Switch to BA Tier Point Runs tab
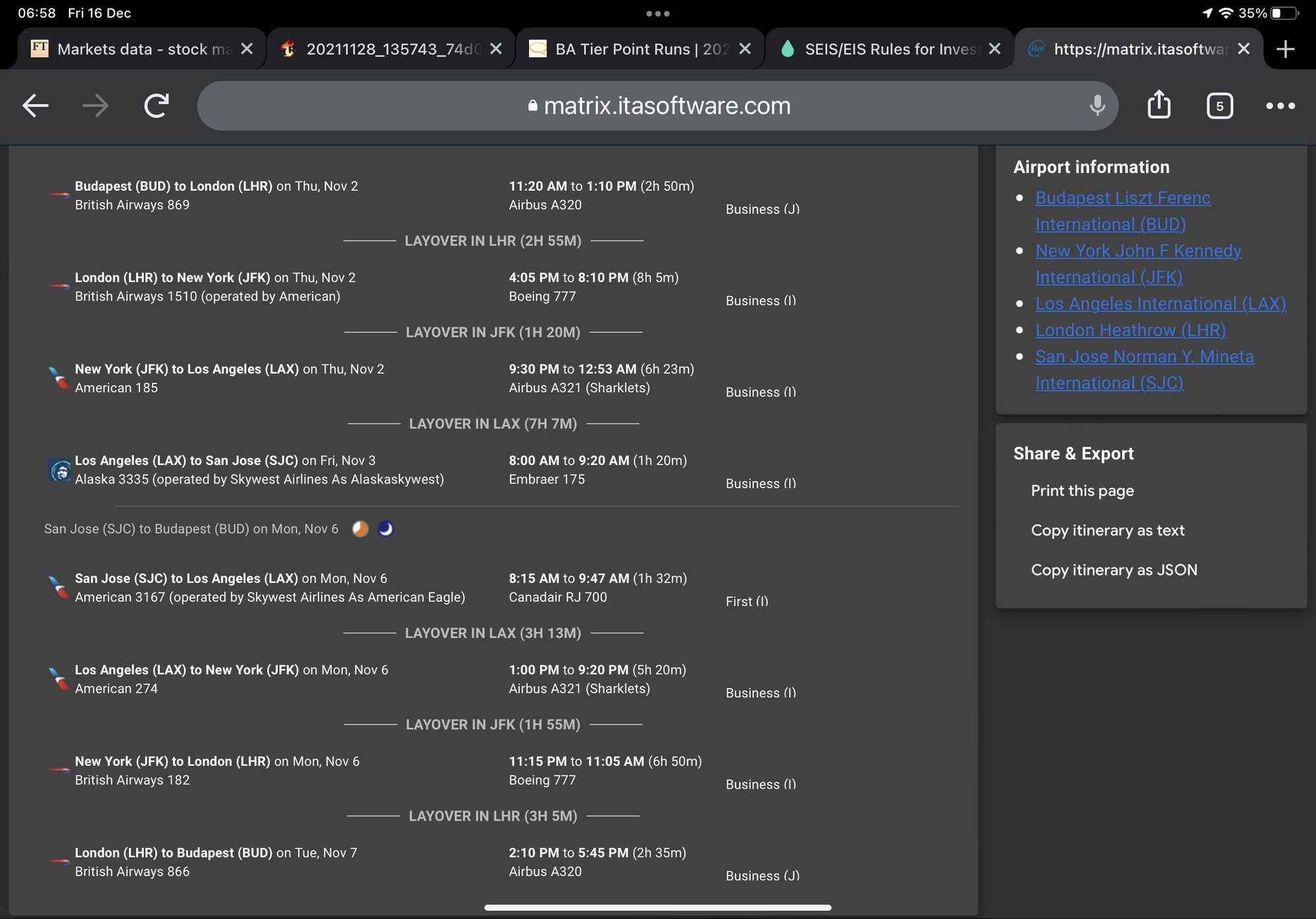This screenshot has width=1316, height=919. (642, 49)
